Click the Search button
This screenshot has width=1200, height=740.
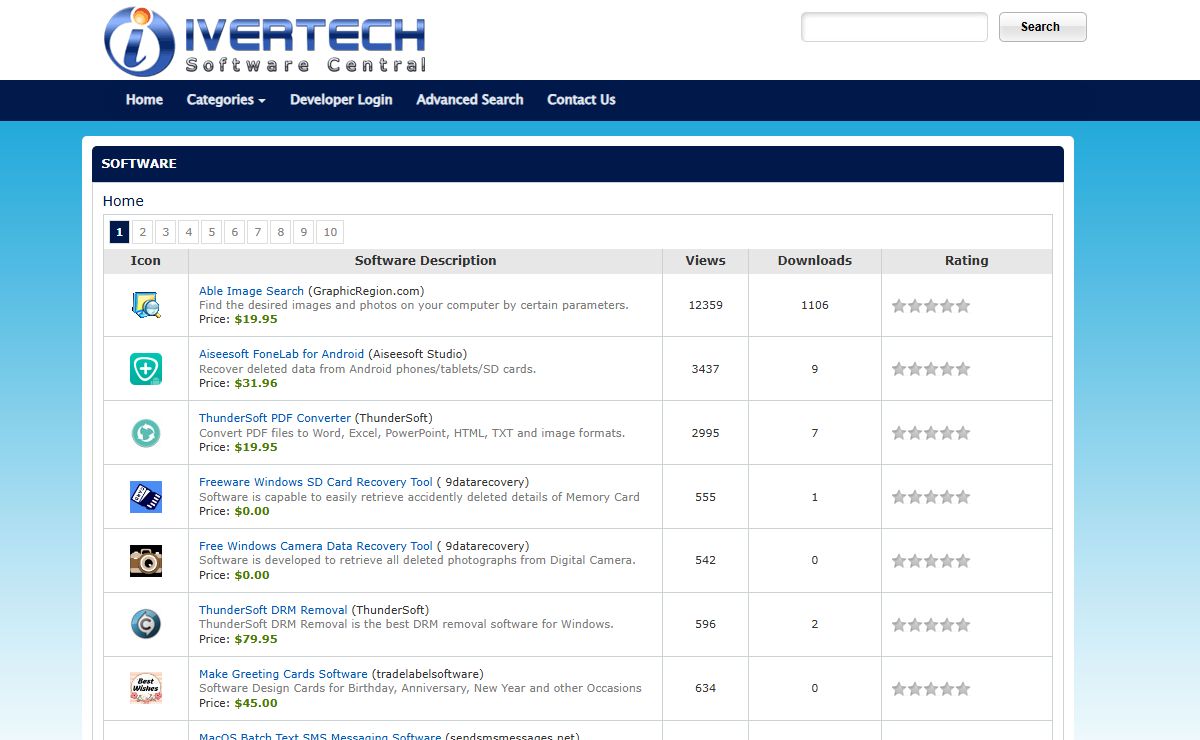click(x=1042, y=27)
